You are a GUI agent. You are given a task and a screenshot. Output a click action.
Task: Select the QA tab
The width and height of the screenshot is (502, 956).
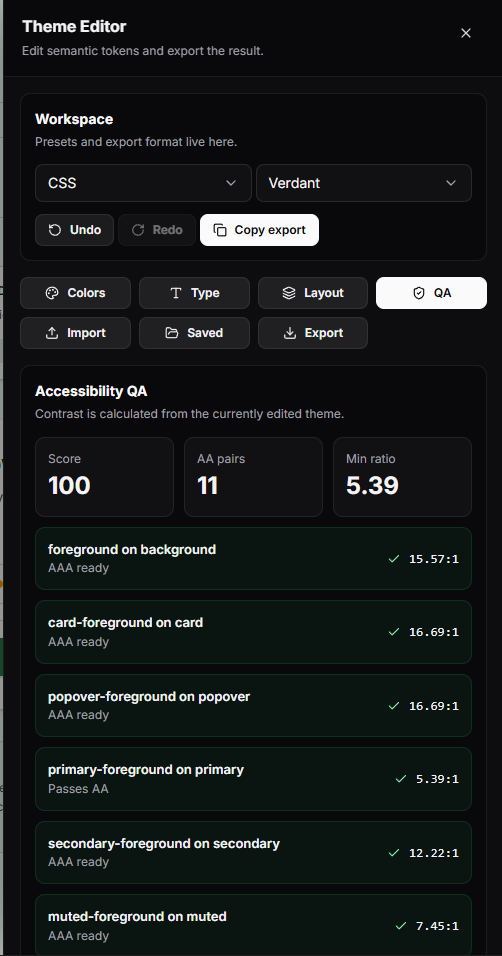(431, 293)
